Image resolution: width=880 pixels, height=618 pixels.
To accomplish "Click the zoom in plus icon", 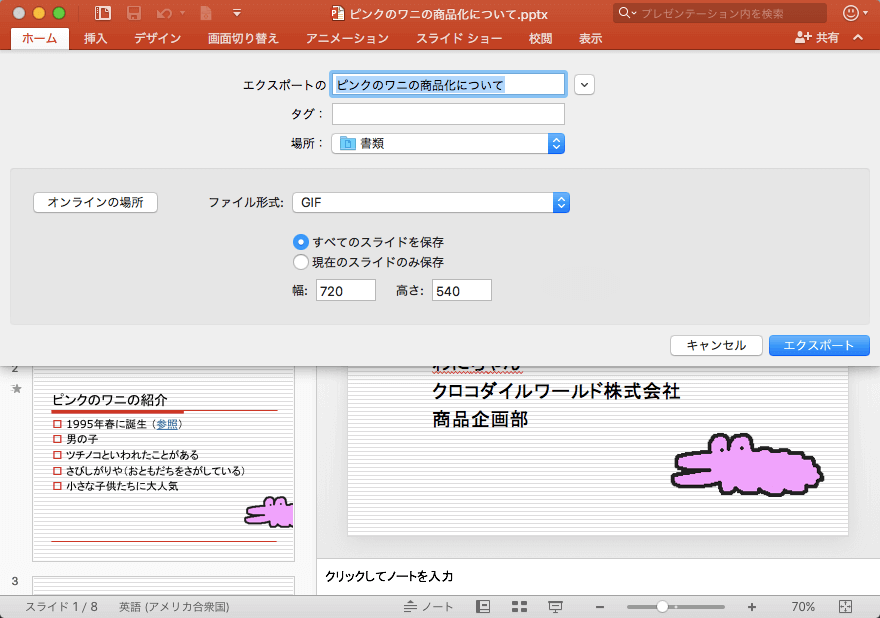I will click(x=751, y=607).
